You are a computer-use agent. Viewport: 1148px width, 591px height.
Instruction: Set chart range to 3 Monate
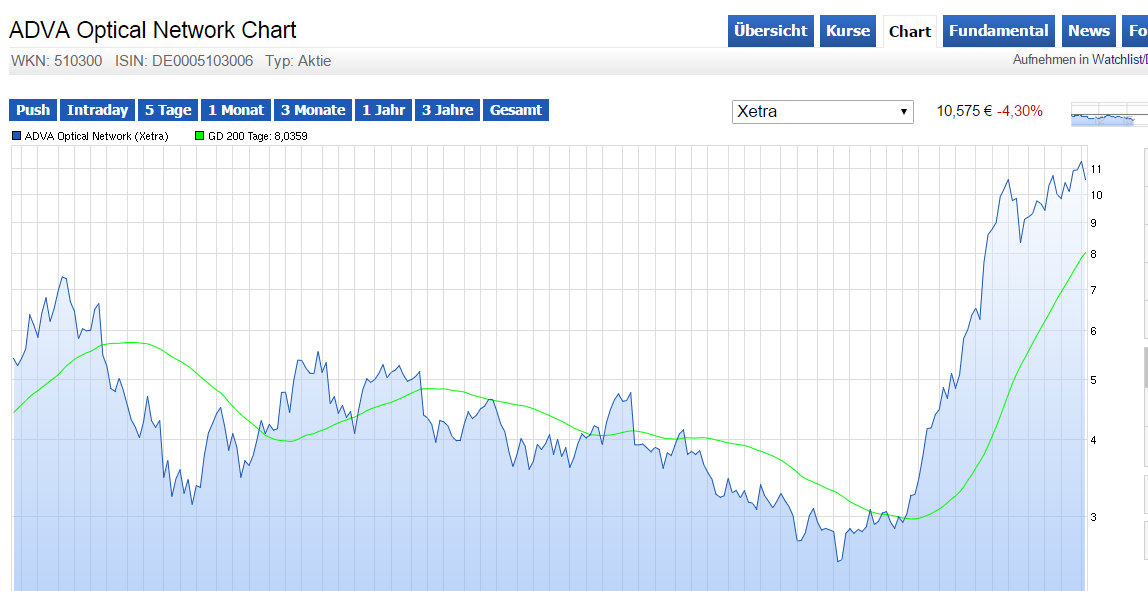coord(313,110)
